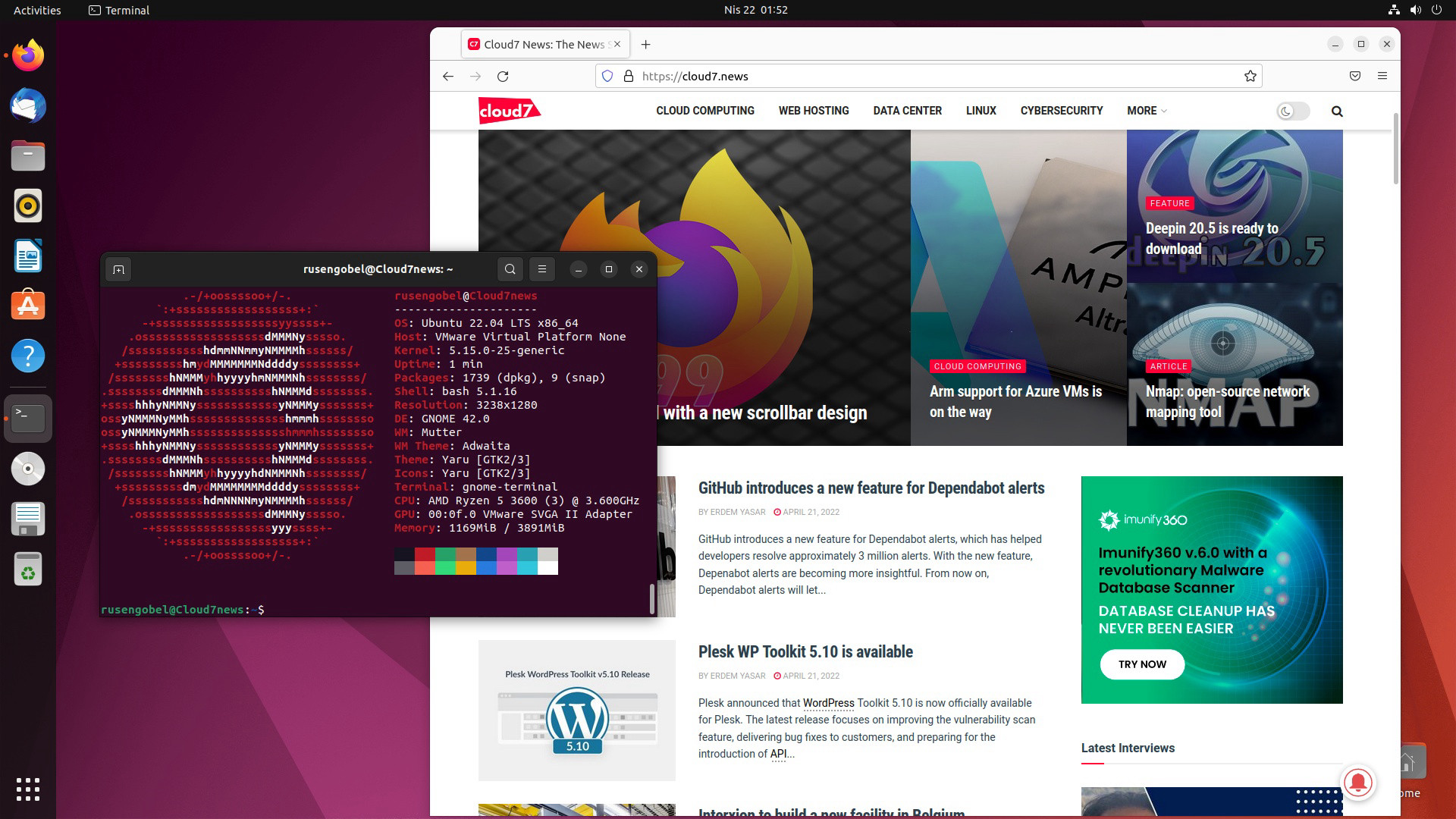This screenshot has height=819, width=1456.
Task: Open Plesk WP Toolkit 5.10 headline
Action: click(805, 651)
